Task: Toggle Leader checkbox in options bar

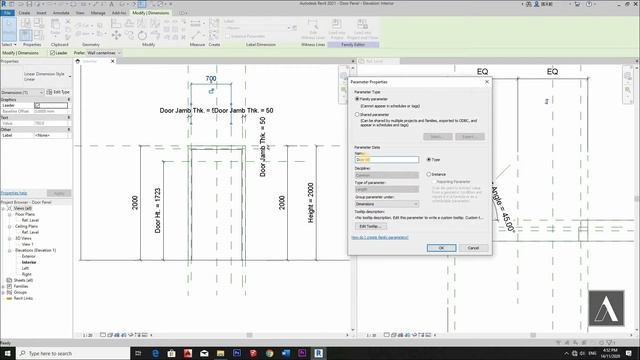Action: [x=52, y=53]
